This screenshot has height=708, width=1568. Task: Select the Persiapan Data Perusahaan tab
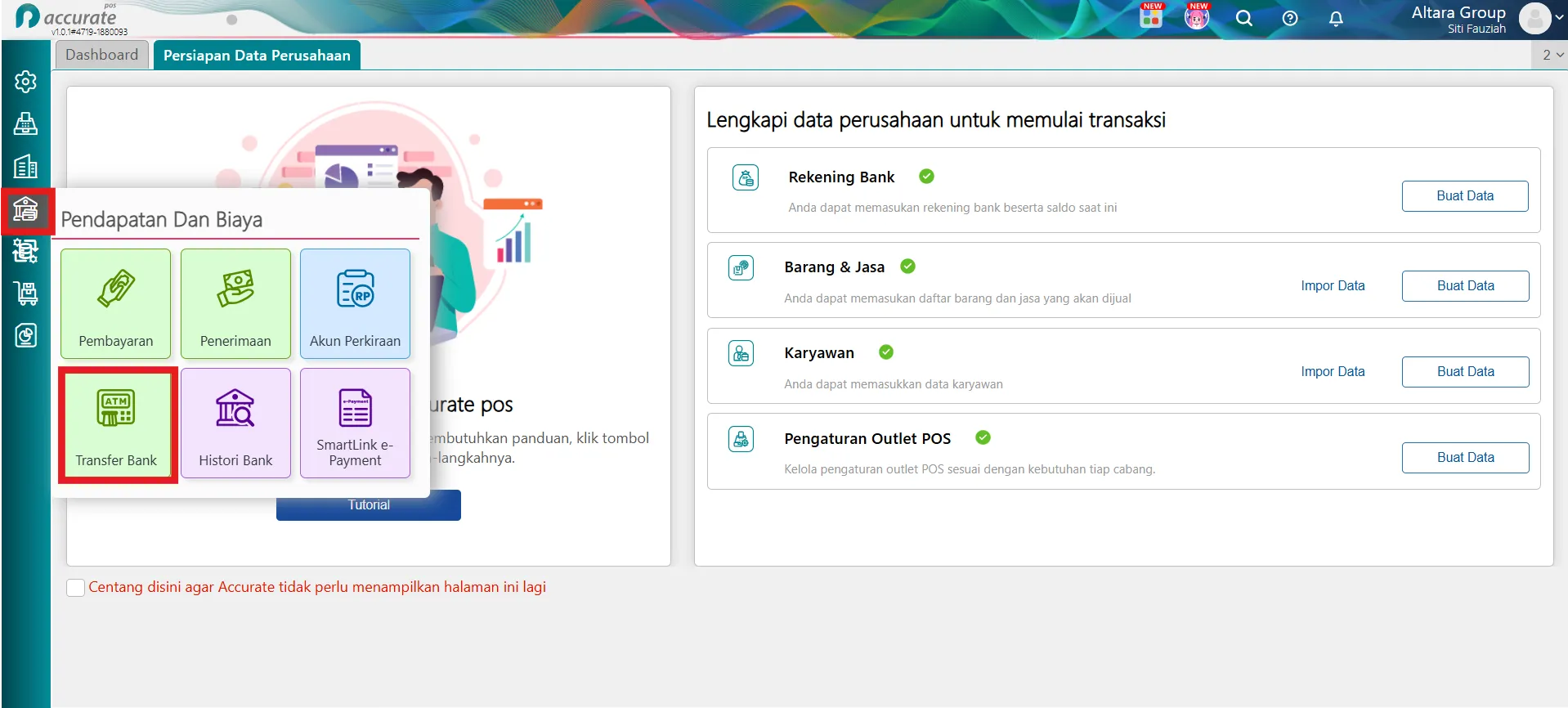click(257, 56)
